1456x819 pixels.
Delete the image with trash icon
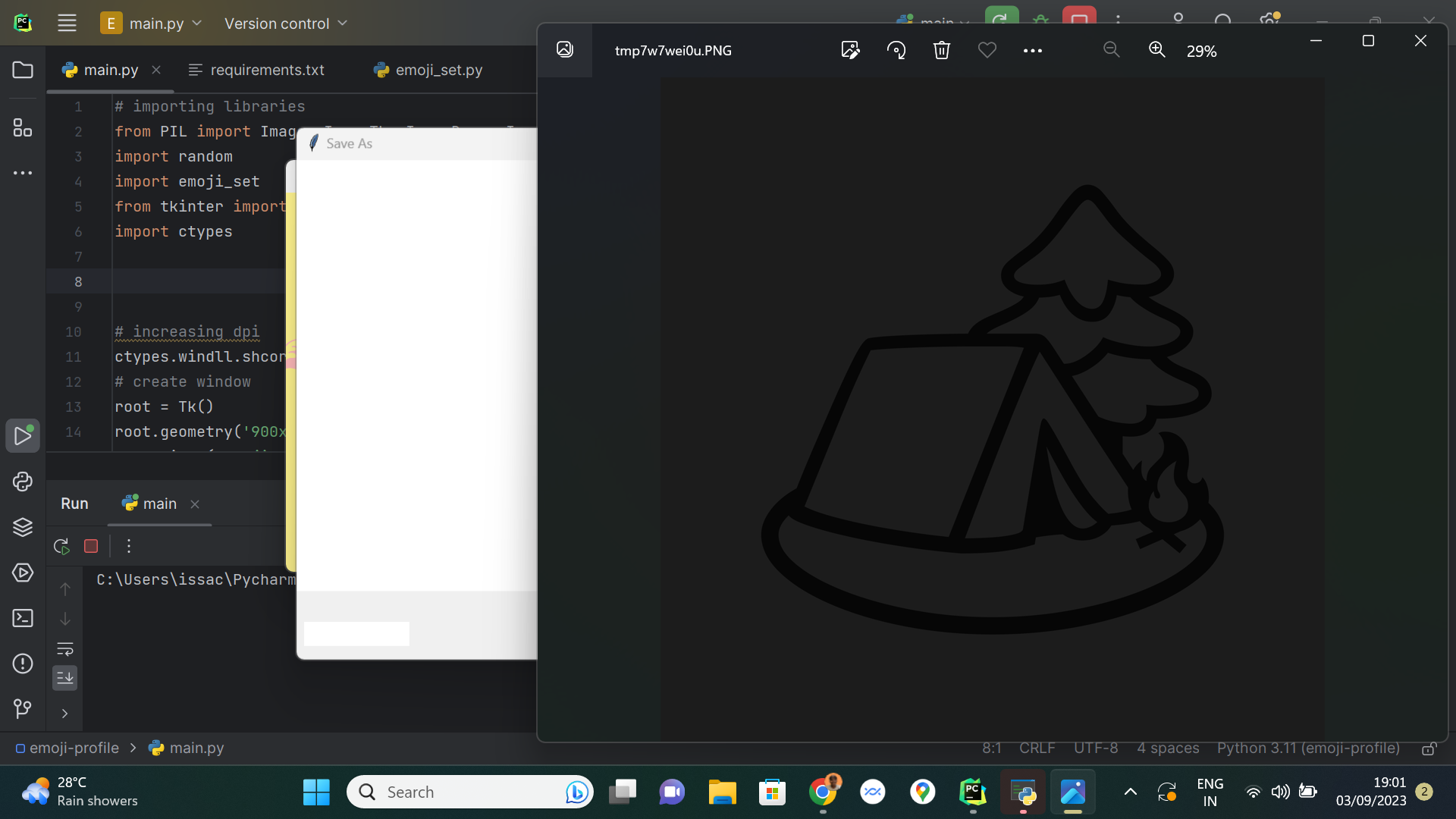coord(941,50)
